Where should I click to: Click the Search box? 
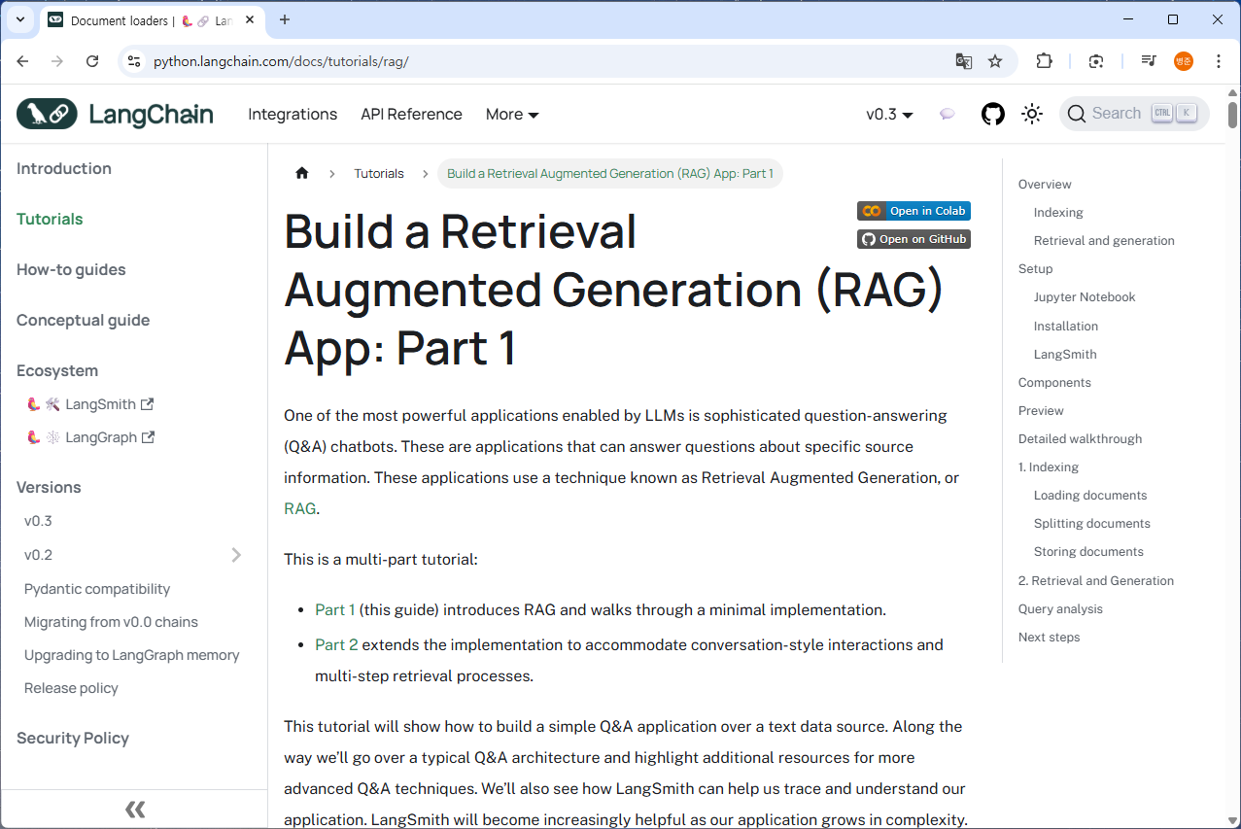point(1134,114)
